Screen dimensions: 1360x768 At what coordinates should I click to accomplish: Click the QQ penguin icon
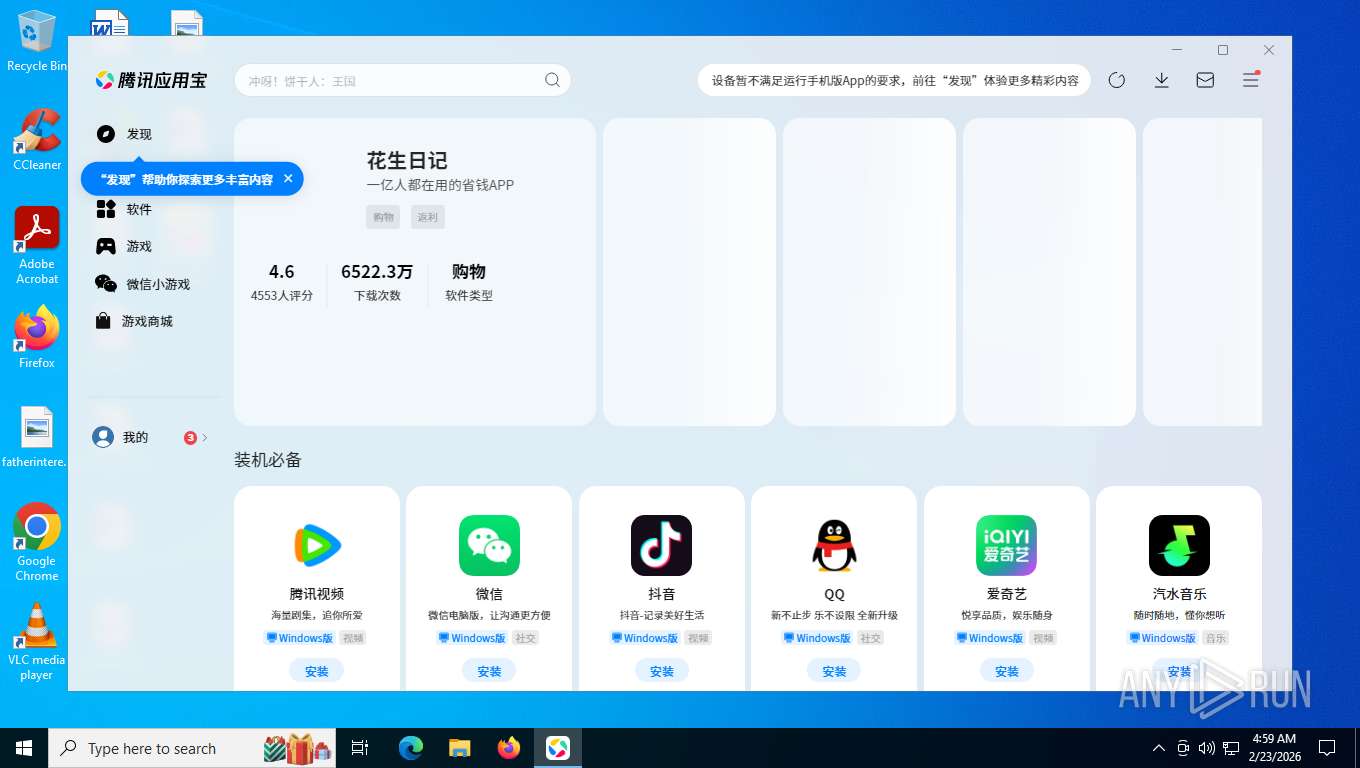click(834, 545)
